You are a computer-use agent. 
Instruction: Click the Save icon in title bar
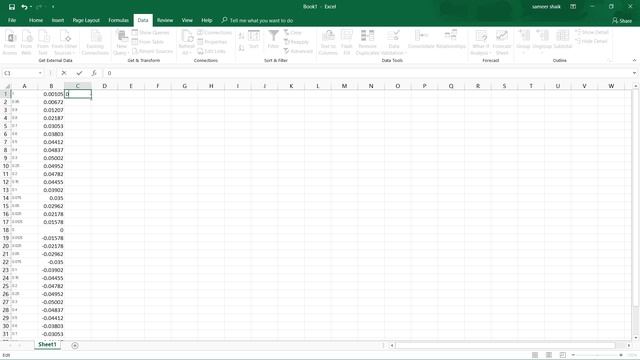click(12, 7)
